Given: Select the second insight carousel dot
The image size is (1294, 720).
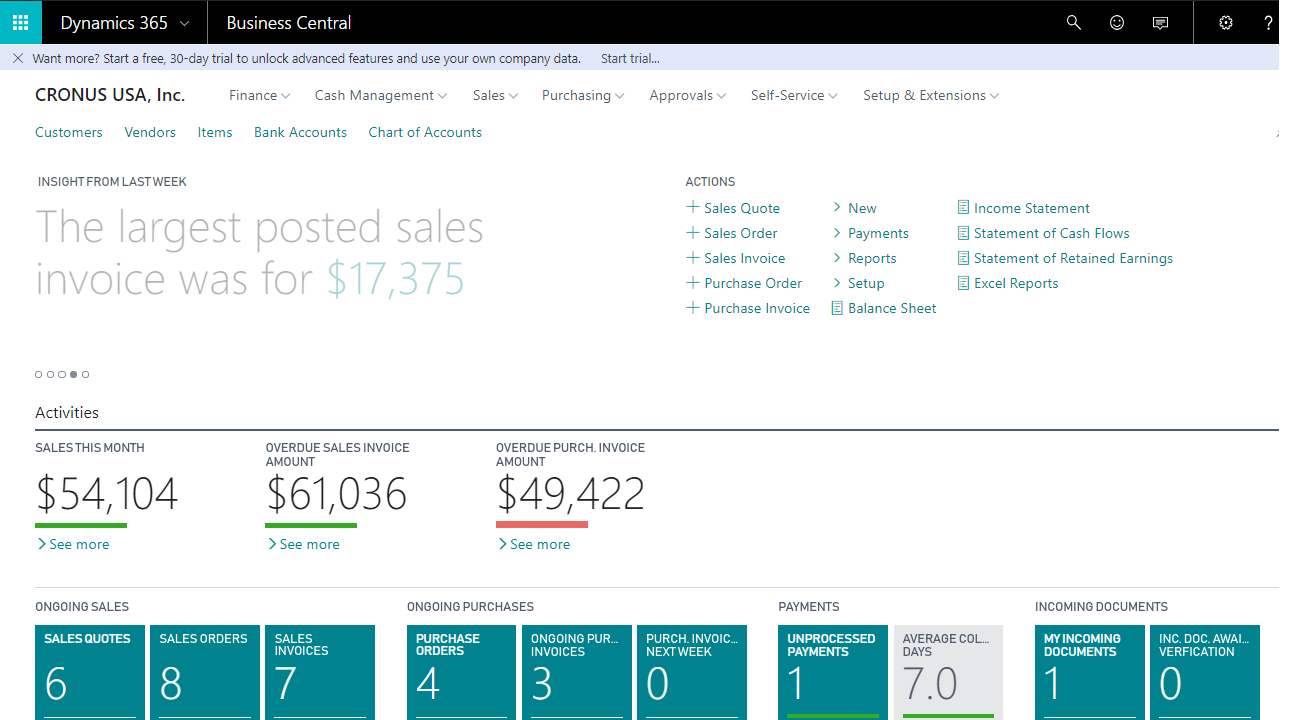Looking at the screenshot, I should point(50,374).
